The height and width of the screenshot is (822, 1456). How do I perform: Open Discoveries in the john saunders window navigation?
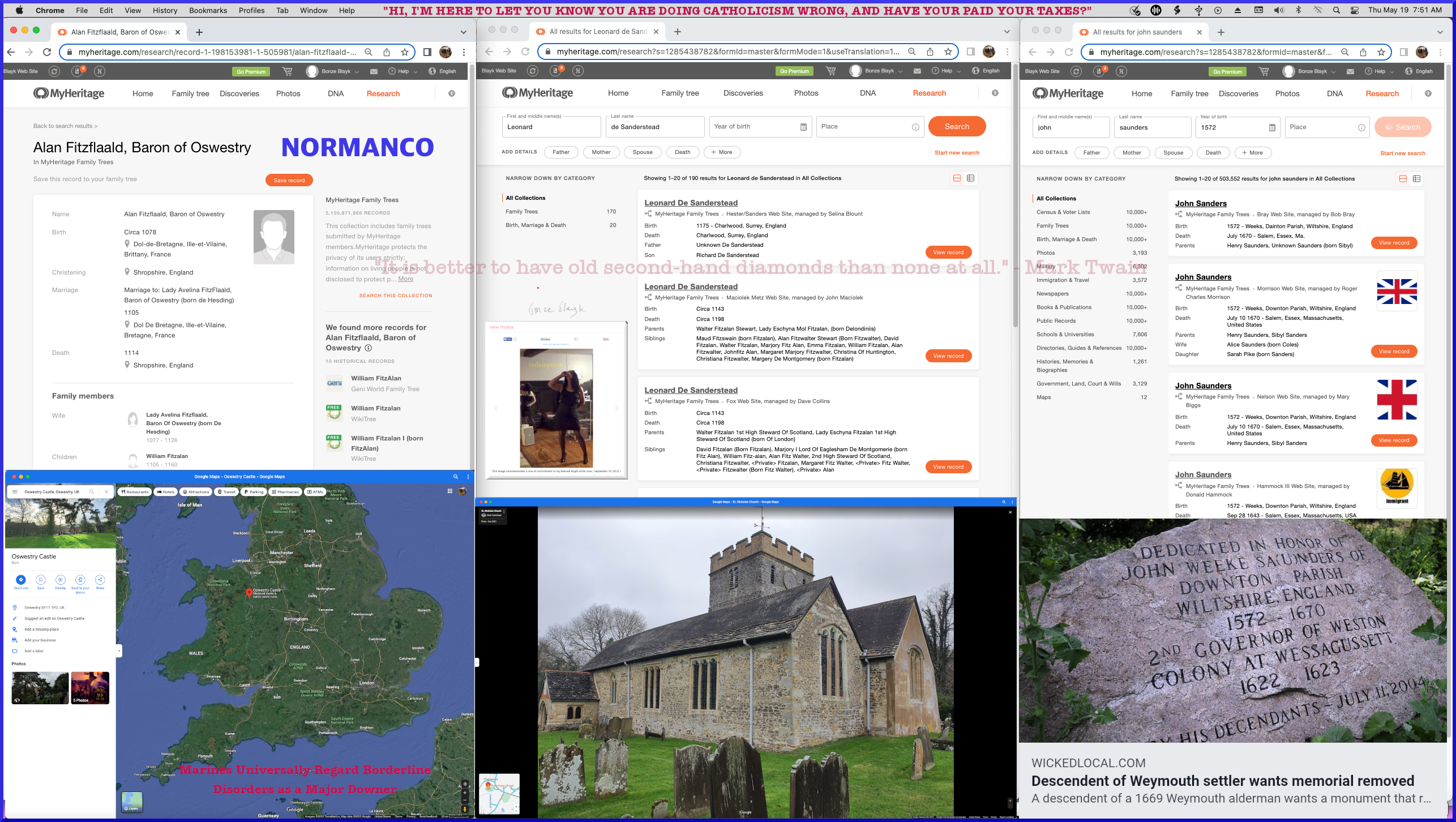click(1238, 93)
